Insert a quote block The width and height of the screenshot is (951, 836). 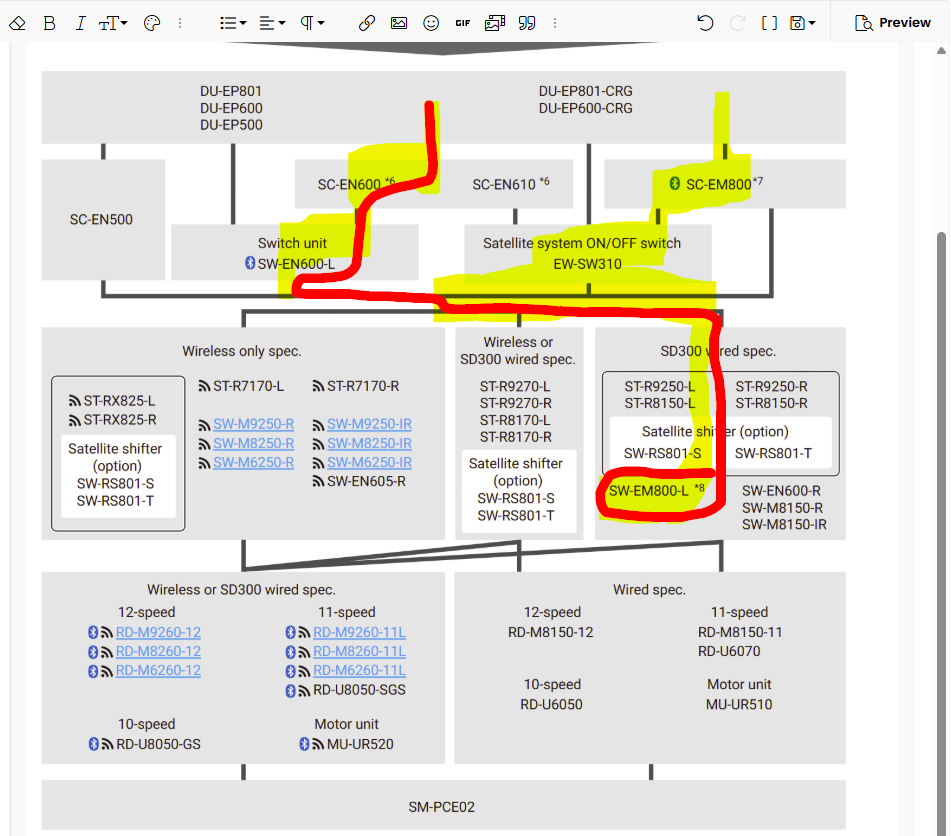527,23
